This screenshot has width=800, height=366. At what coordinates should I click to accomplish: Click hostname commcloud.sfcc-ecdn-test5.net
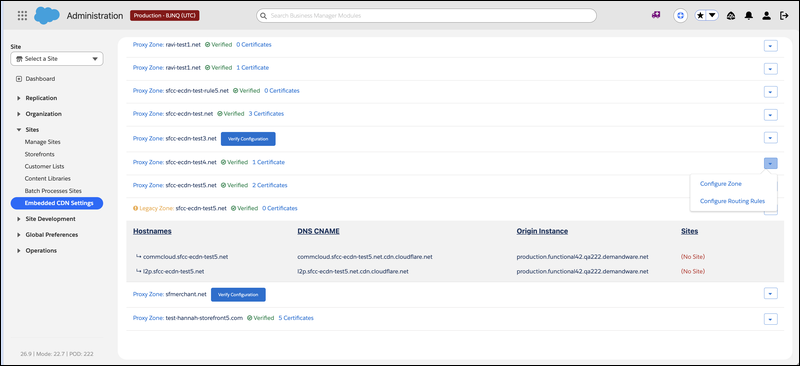[x=186, y=257]
